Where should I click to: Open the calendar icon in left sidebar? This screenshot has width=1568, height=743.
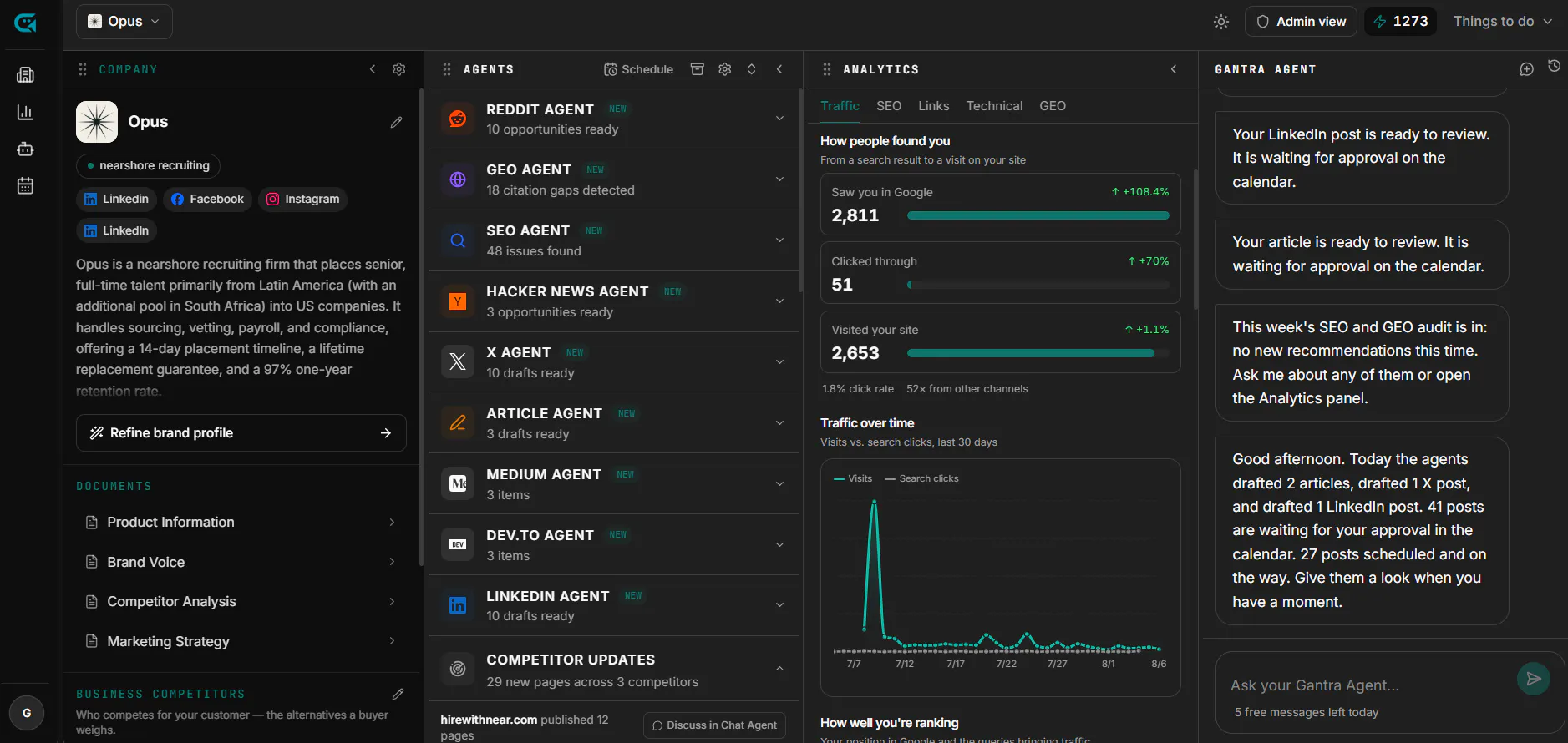coord(25,185)
